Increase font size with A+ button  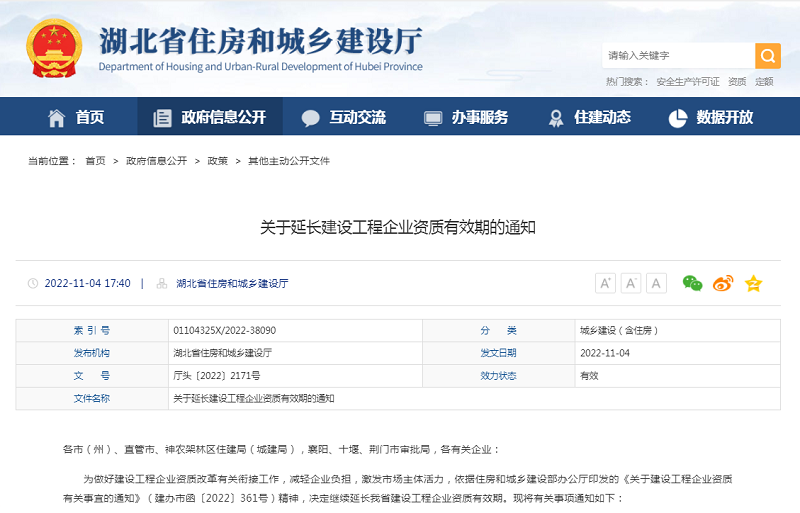tap(606, 283)
